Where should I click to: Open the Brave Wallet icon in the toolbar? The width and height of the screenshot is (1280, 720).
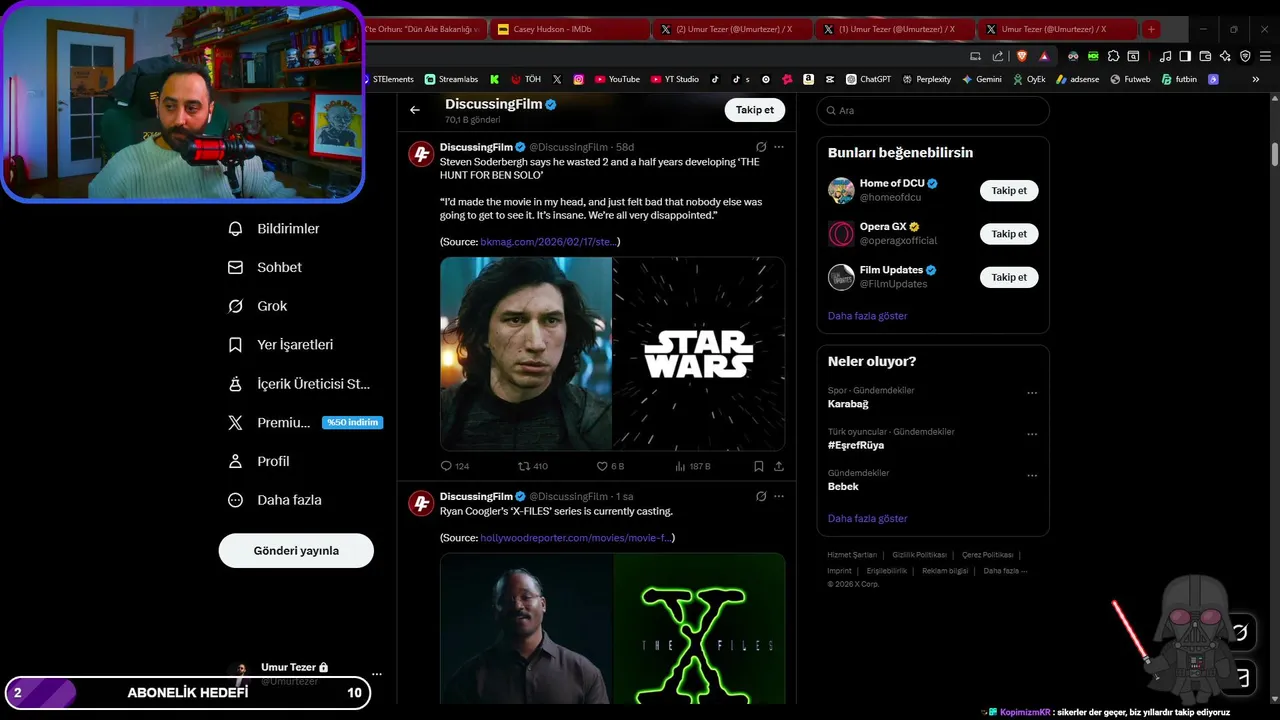[1205, 56]
